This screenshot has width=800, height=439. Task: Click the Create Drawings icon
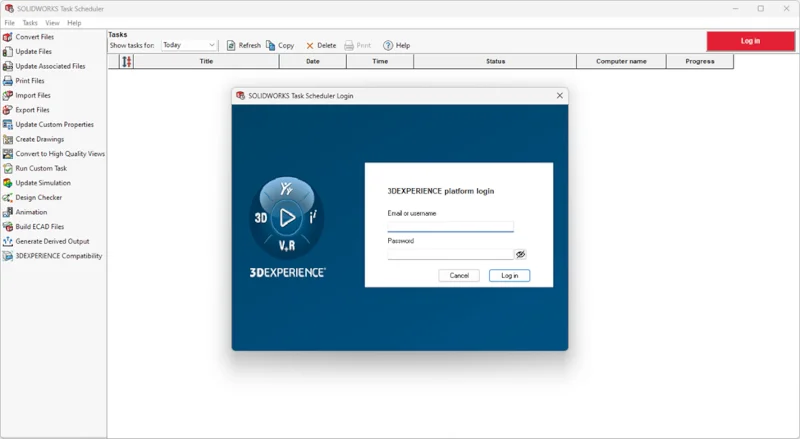8,139
